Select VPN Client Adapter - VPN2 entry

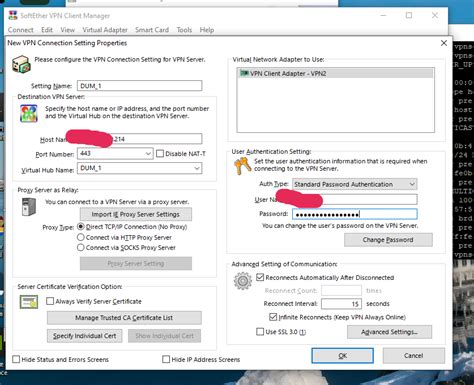[336, 73]
